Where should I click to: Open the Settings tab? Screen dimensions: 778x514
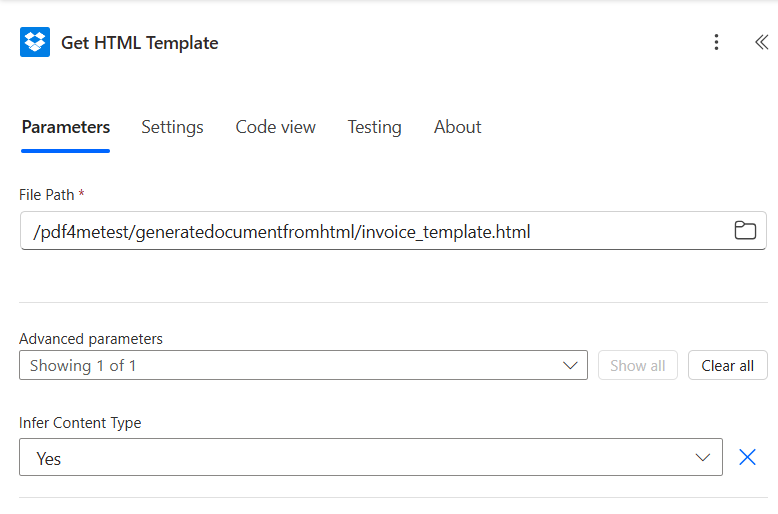click(x=172, y=127)
